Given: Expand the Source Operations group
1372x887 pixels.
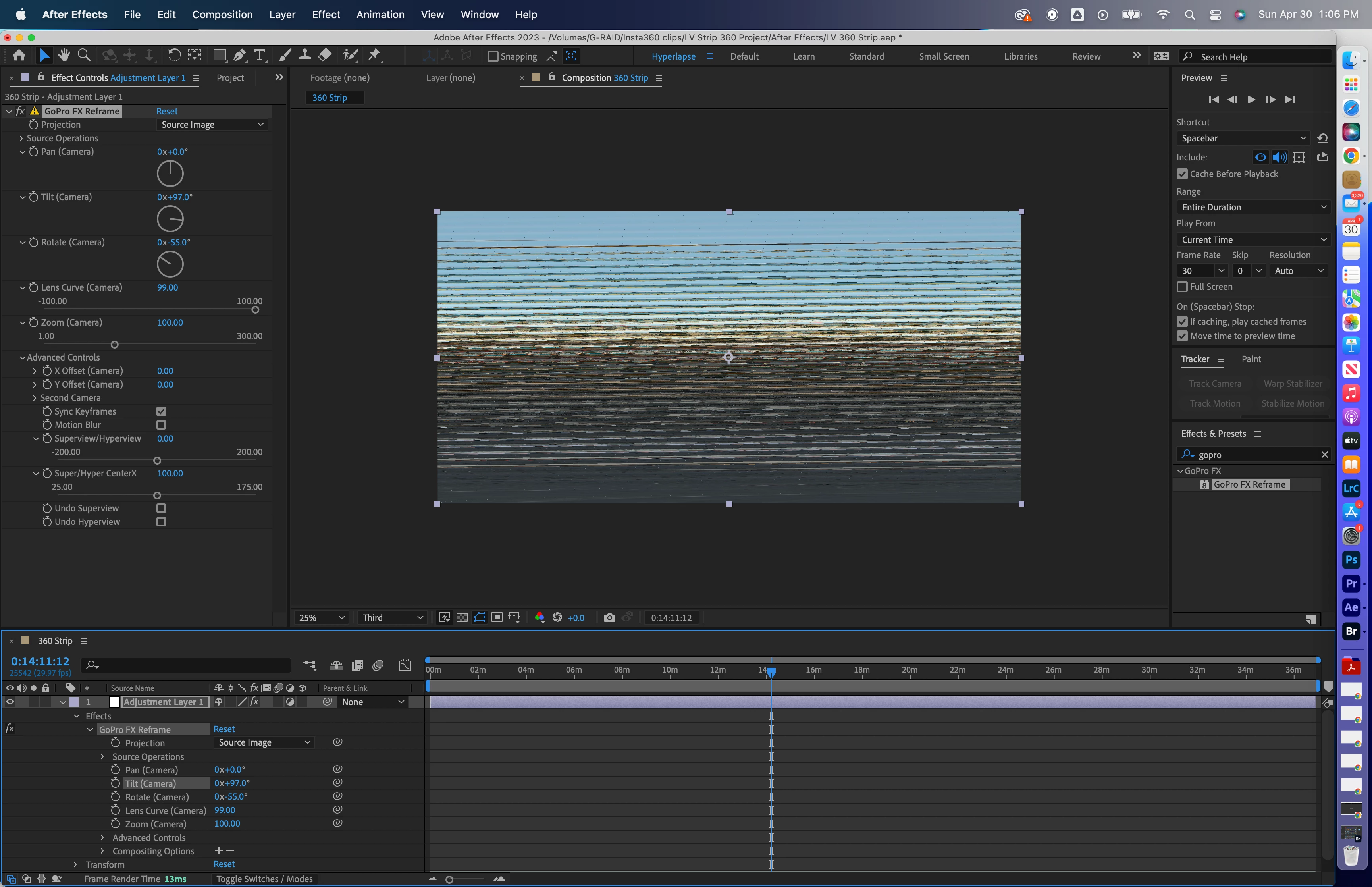Looking at the screenshot, I should click(x=21, y=138).
